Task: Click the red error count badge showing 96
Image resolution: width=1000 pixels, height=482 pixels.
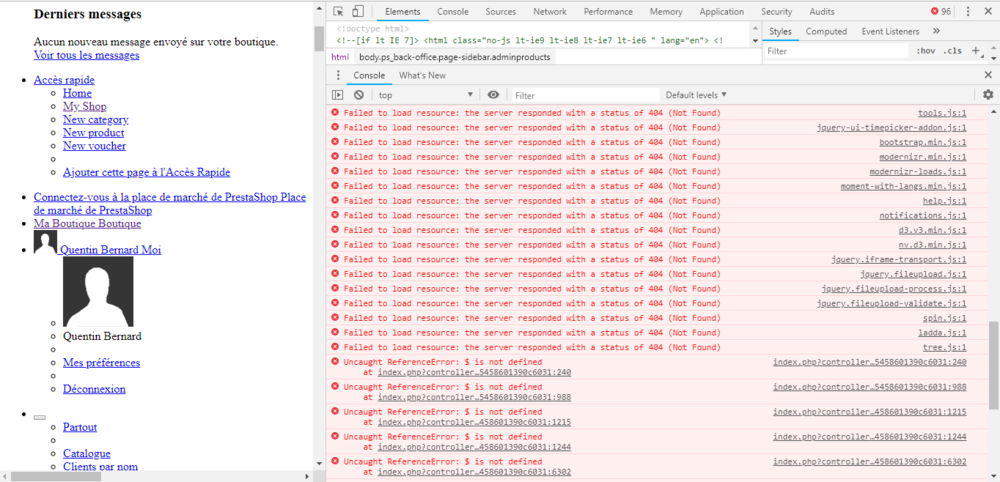Action: tap(940, 11)
